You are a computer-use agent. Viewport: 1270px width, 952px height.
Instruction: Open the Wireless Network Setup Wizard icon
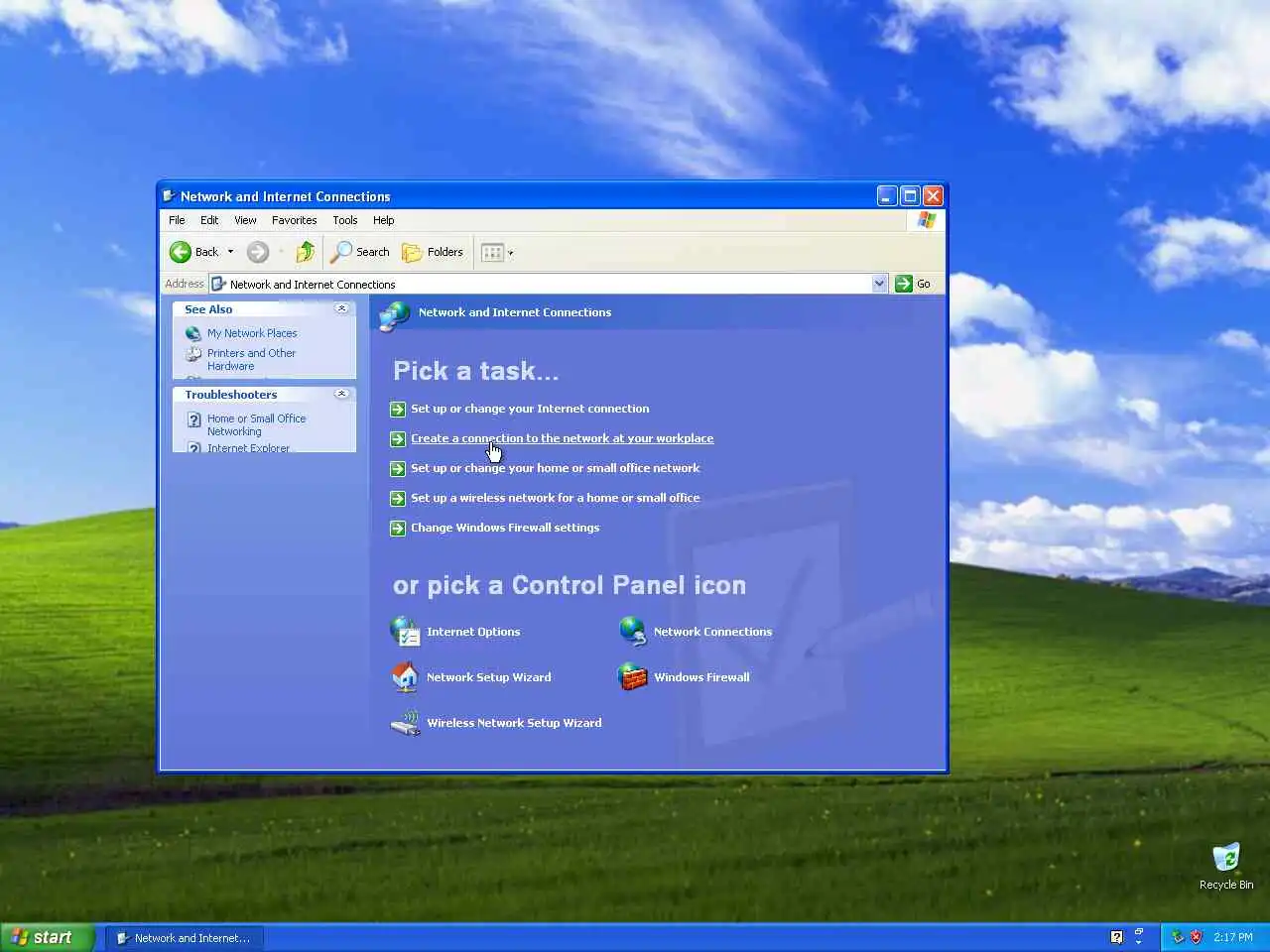405,723
